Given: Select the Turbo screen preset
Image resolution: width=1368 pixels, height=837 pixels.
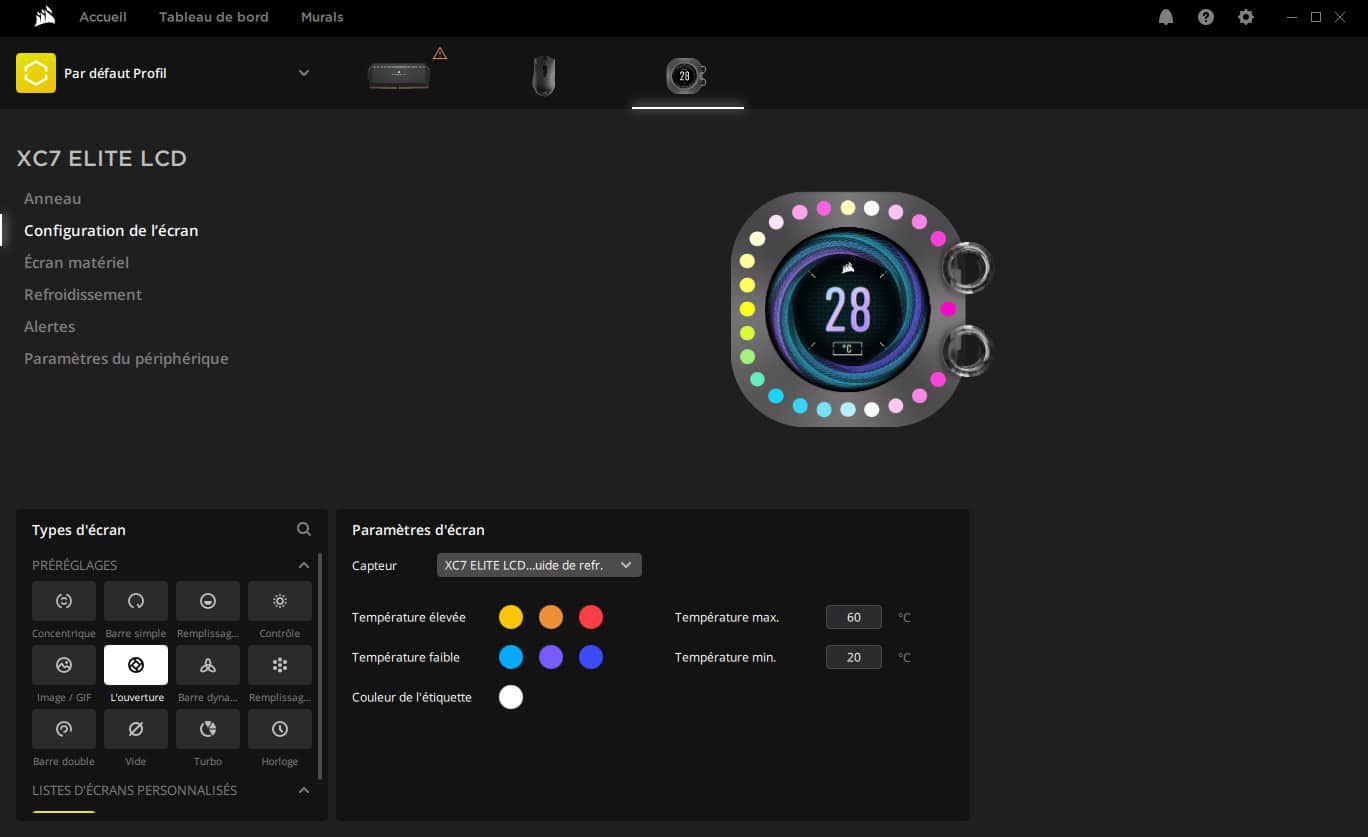Looking at the screenshot, I should click(208, 729).
